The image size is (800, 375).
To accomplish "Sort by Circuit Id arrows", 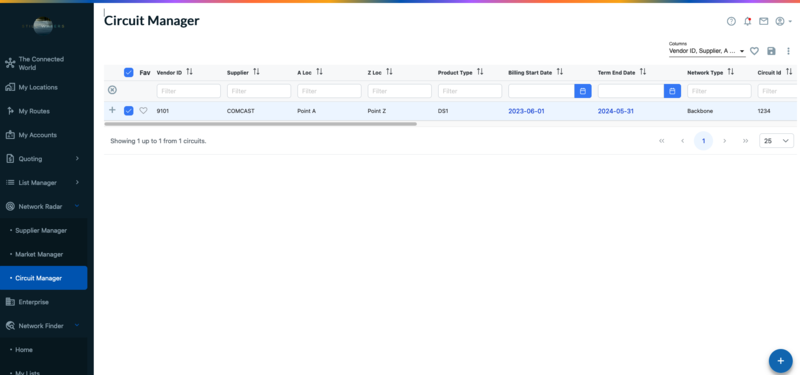I will click(x=789, y=72).
